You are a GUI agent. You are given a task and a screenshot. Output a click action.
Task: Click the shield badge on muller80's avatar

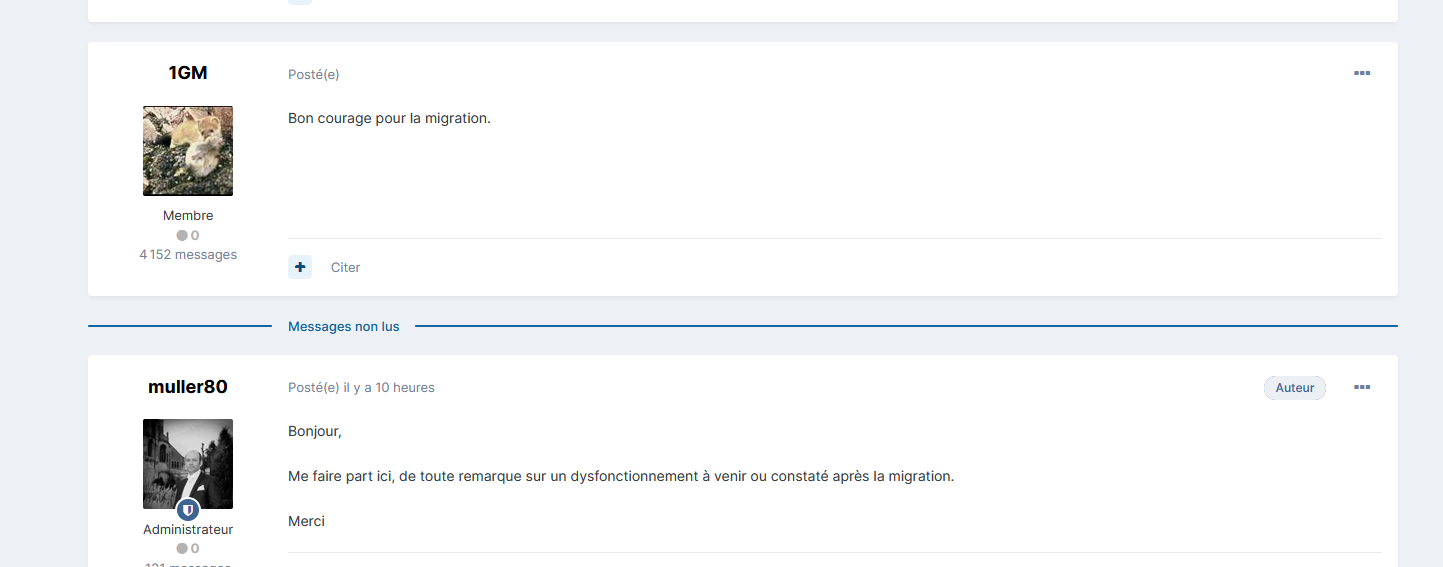coord(188,510)
